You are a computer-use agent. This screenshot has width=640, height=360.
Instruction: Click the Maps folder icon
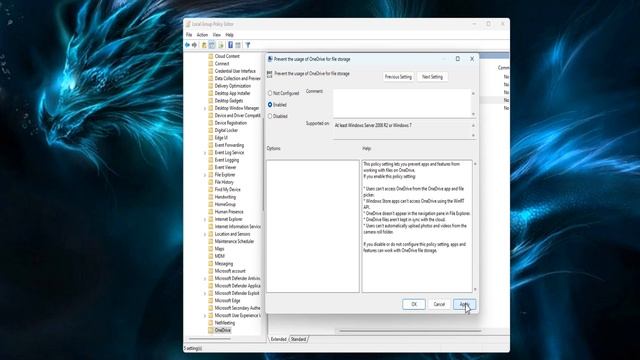211,249
